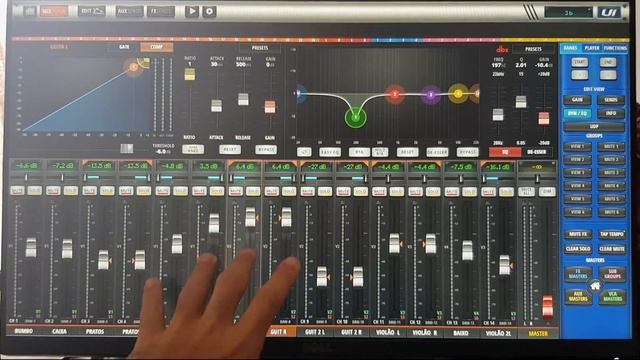Open FX MASTERS

coord(578,274)
